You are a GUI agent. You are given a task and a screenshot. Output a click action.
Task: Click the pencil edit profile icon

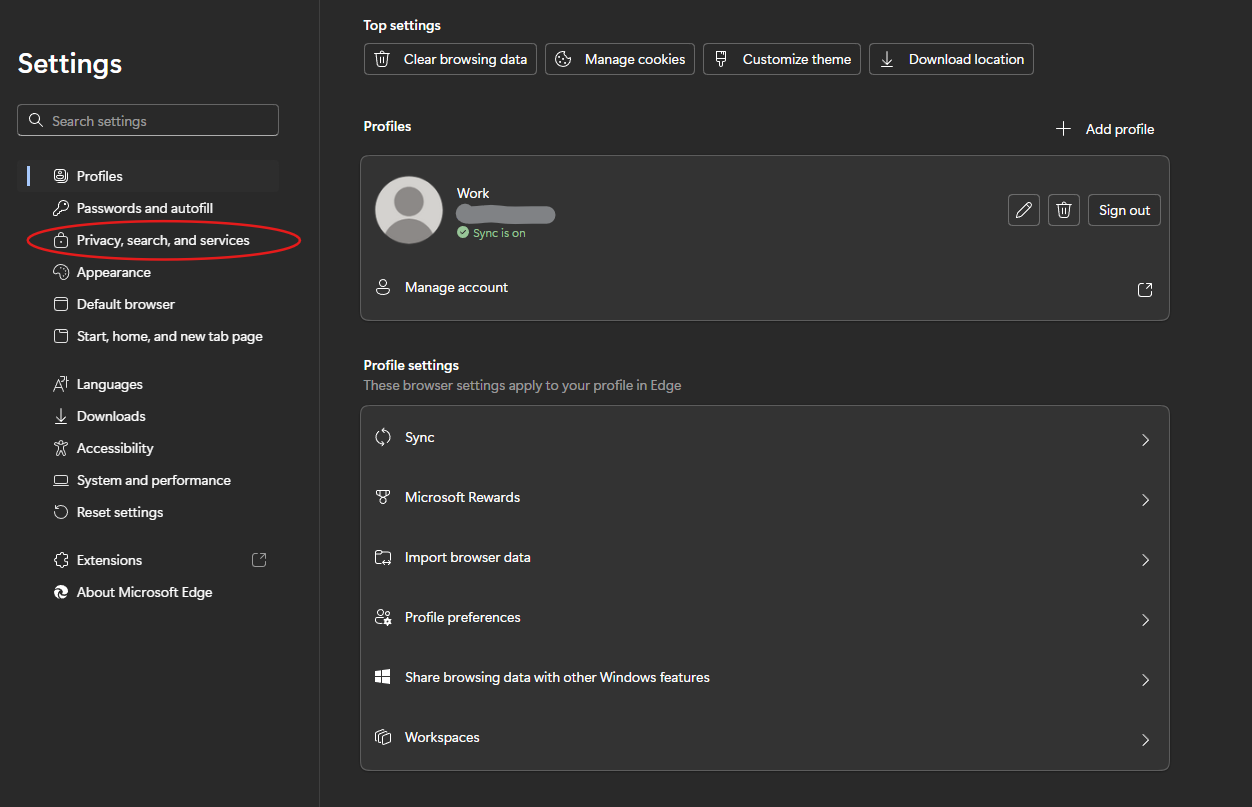1023,210
